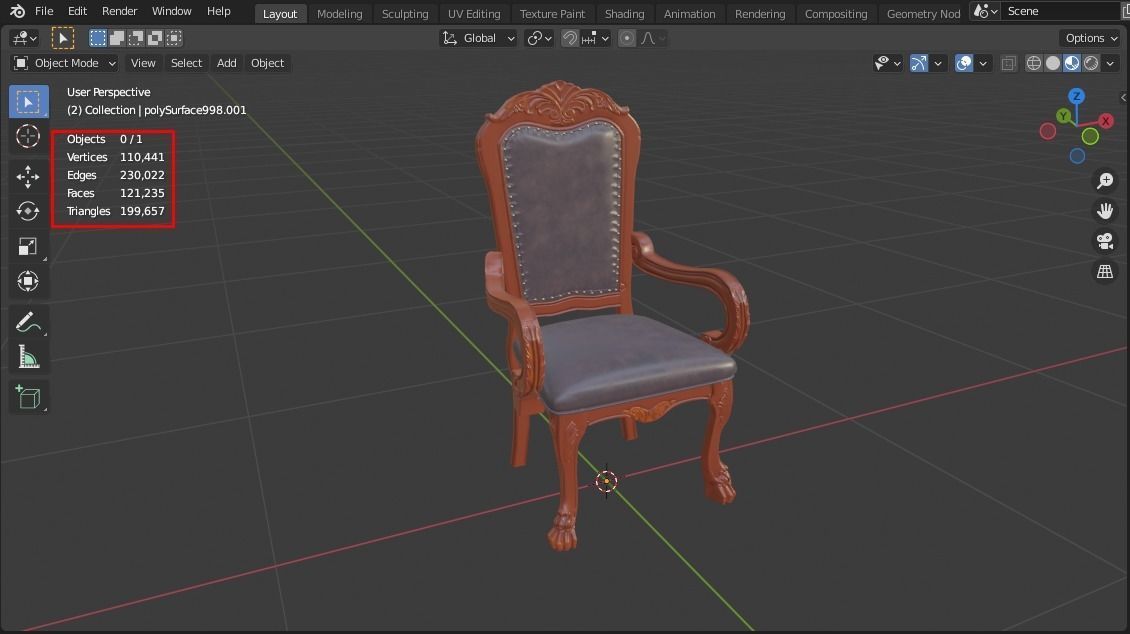Click the X axis on navigation gizmo
Screen dimensions: 1130x634
click(1105, 120)
